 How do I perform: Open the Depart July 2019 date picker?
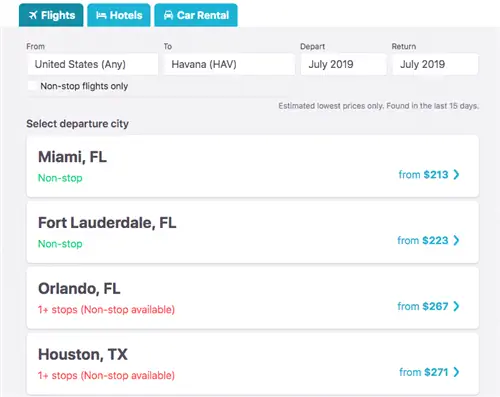point(344,64)
